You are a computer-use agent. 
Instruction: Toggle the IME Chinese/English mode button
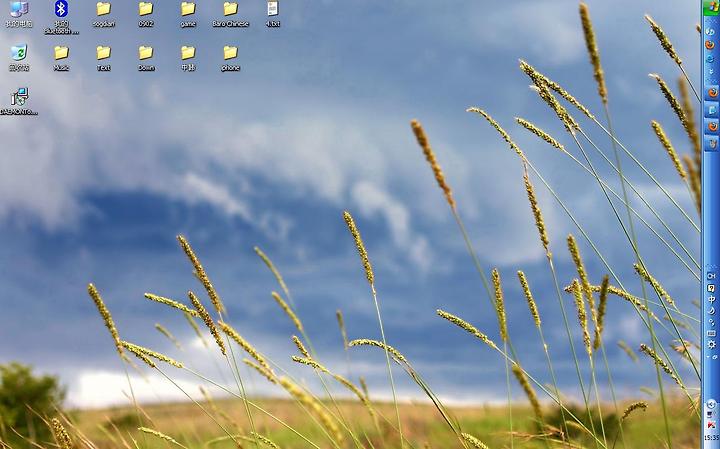[711, 299]
